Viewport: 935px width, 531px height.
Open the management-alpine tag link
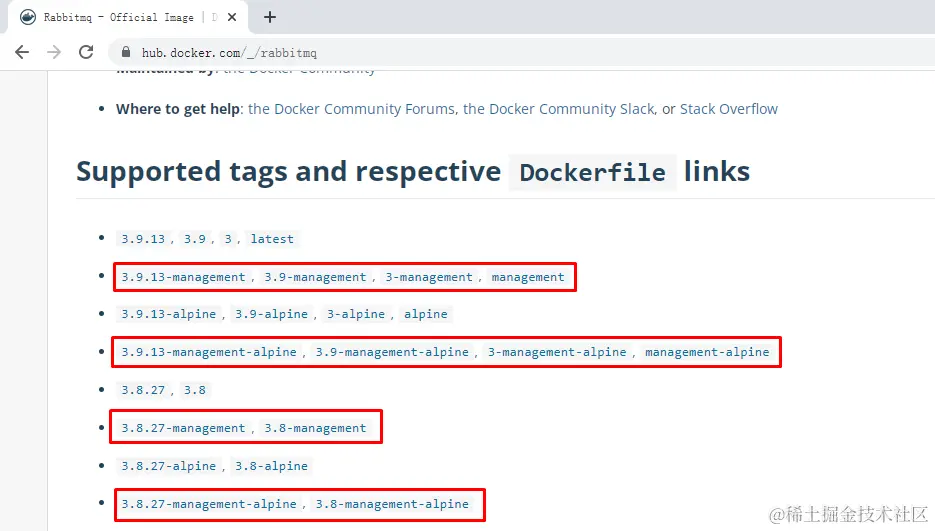(707, 352)
